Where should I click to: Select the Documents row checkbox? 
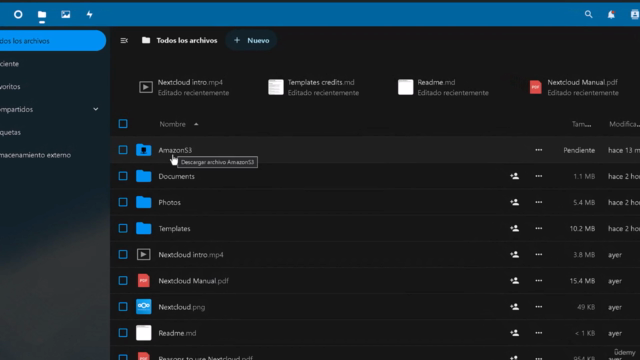(x=123, y=176)
